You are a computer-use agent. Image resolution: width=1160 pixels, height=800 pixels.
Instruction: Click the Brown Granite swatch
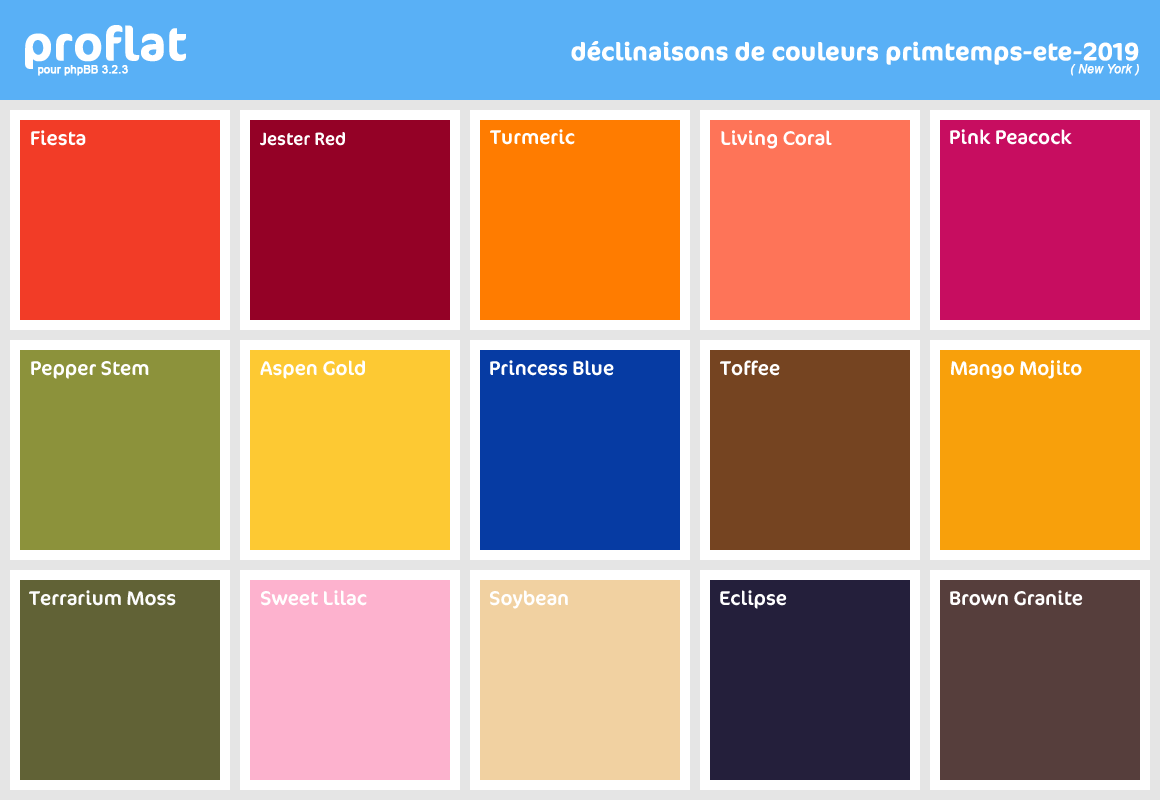coord(1040,680)
